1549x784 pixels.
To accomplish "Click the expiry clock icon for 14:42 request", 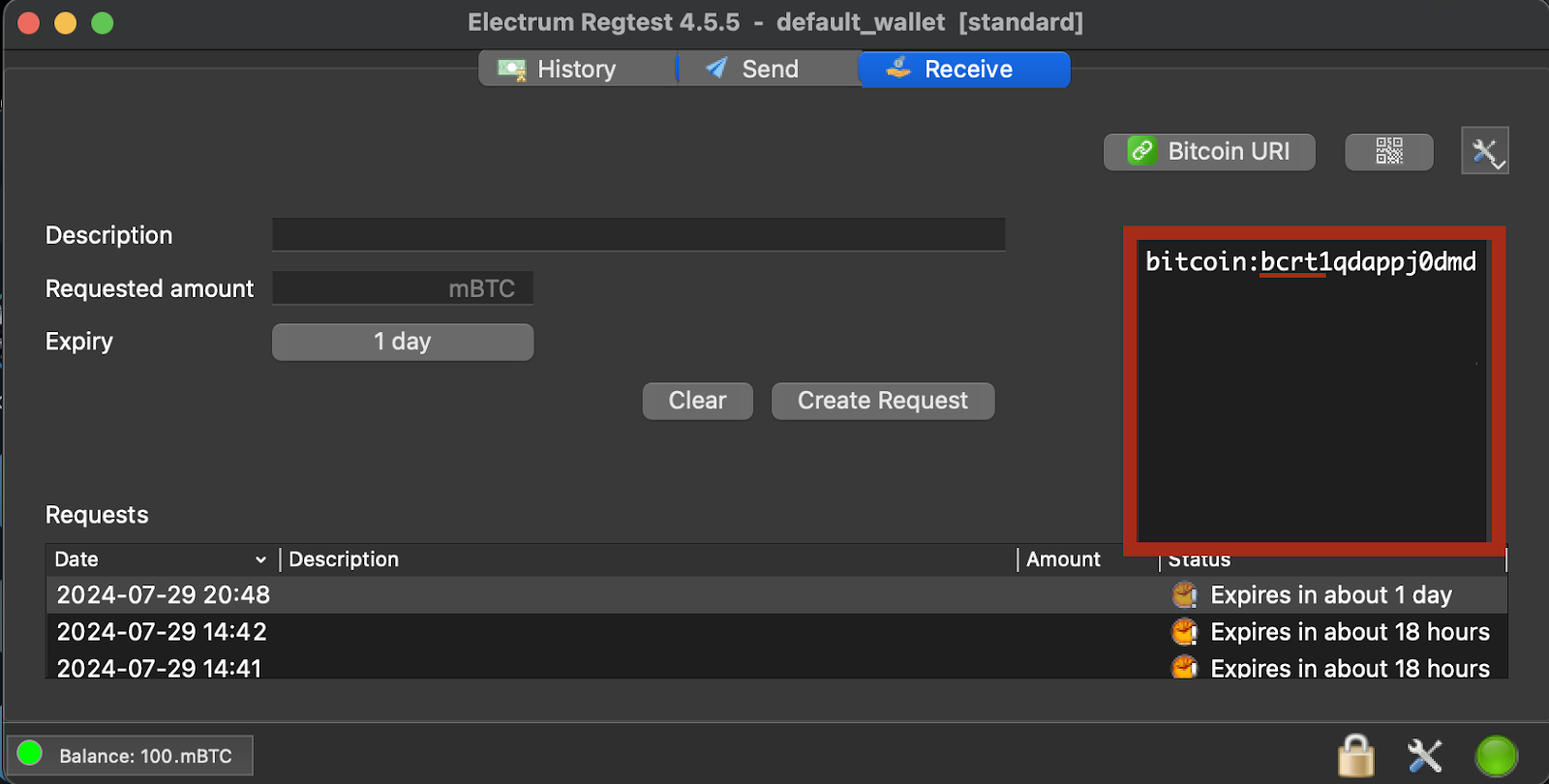I will pyautogui.click(x=1184, y=632).
